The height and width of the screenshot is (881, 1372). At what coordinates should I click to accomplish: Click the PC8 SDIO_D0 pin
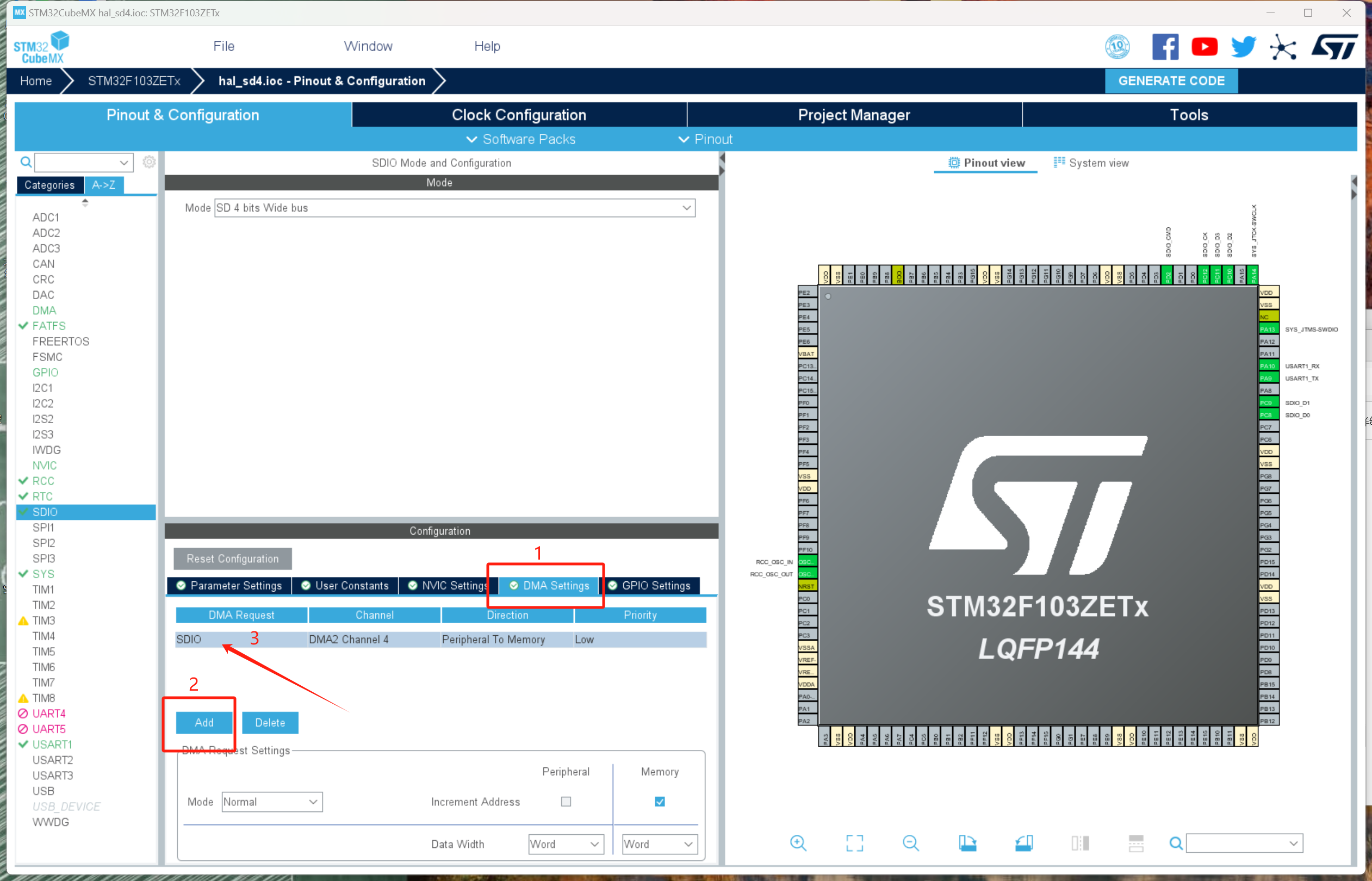1268,415
